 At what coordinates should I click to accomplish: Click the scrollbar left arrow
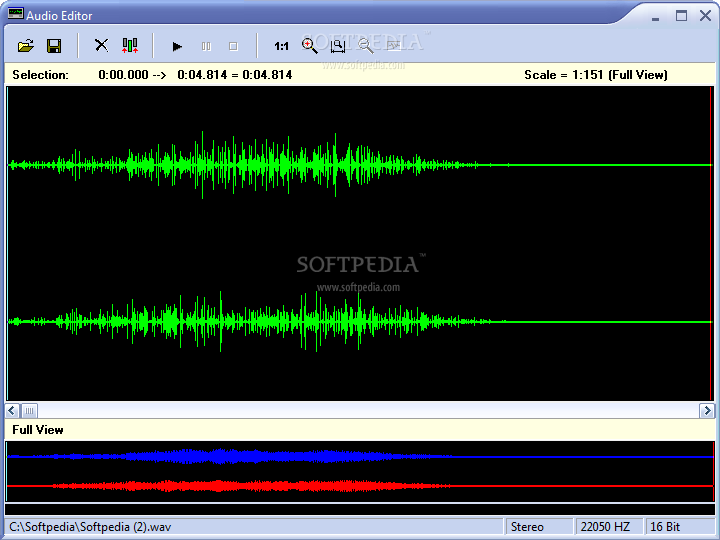[12, 410]
